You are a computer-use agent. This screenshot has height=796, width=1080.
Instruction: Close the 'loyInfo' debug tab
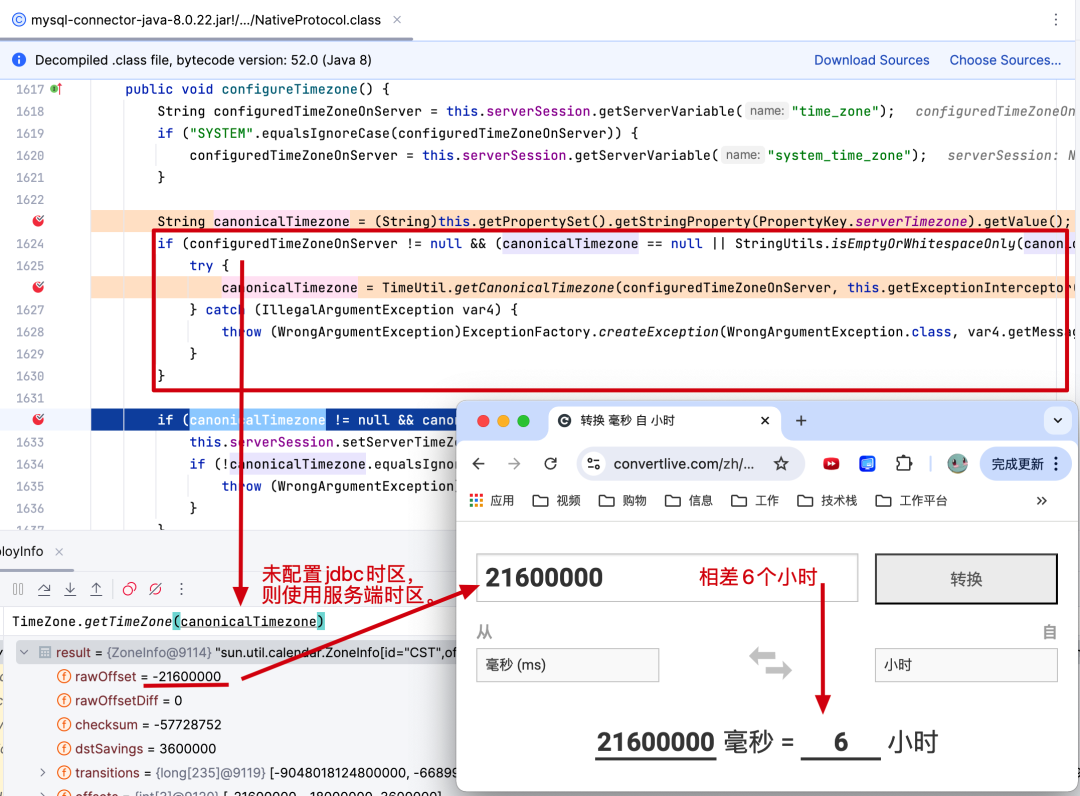click(x=59, y=552)
